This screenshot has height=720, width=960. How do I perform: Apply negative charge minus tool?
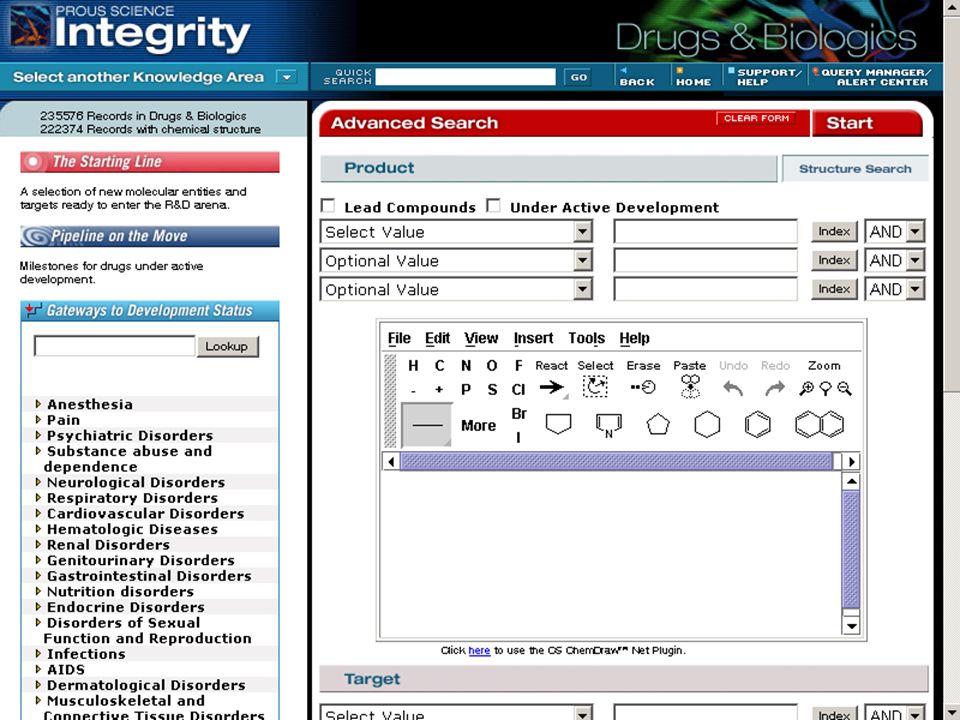(x=413, y=390)
